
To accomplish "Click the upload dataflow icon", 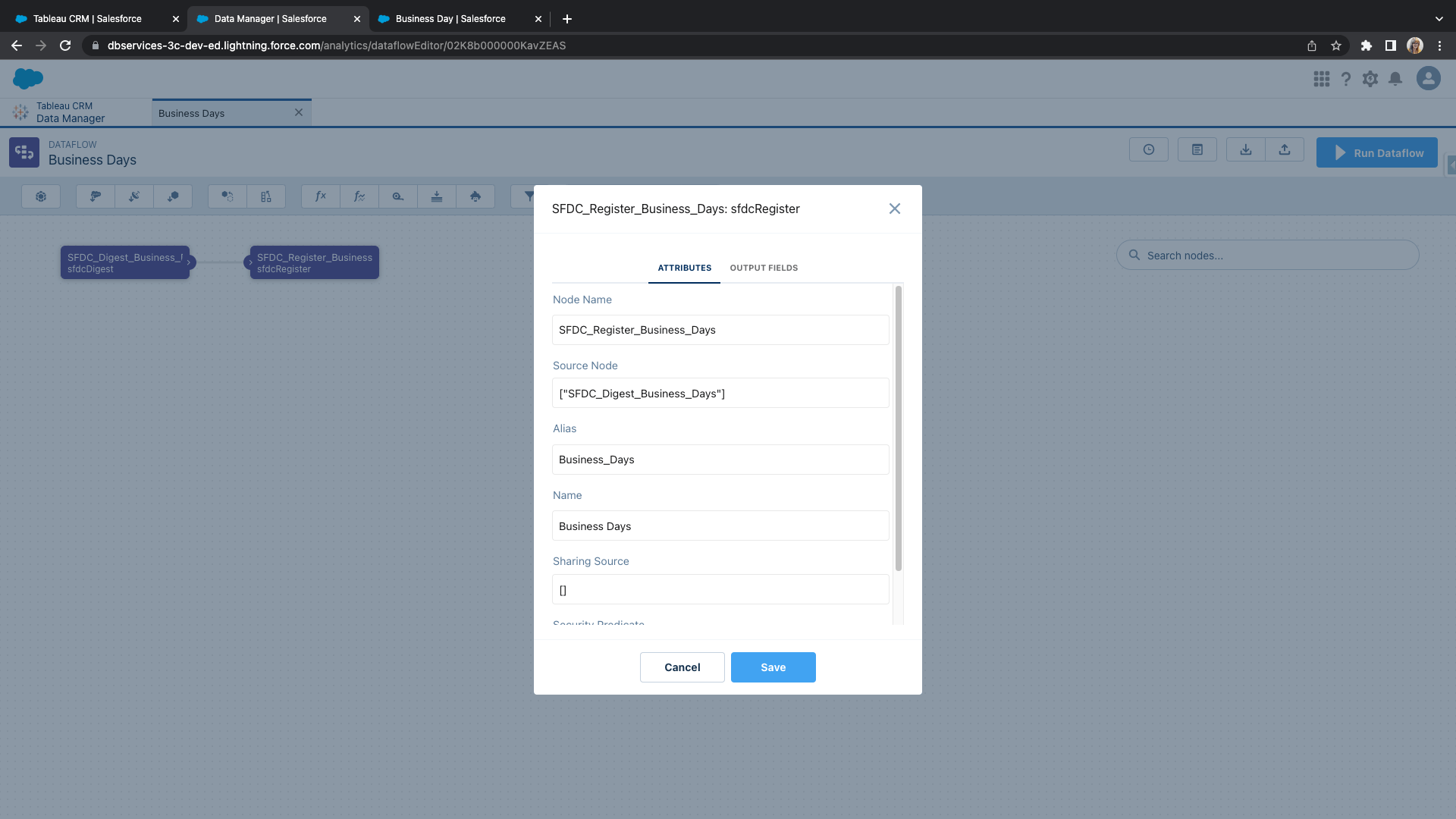I will (1285, 152).
